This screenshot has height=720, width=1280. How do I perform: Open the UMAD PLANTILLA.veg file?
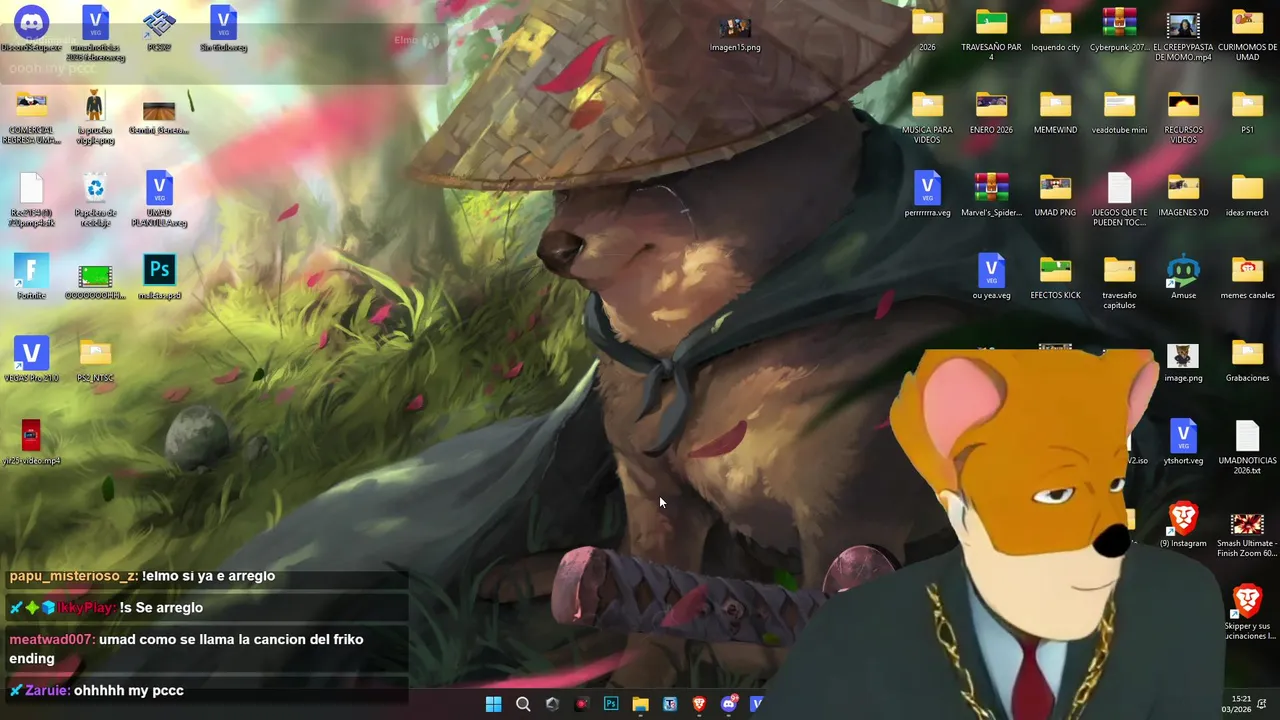[159, 200]
